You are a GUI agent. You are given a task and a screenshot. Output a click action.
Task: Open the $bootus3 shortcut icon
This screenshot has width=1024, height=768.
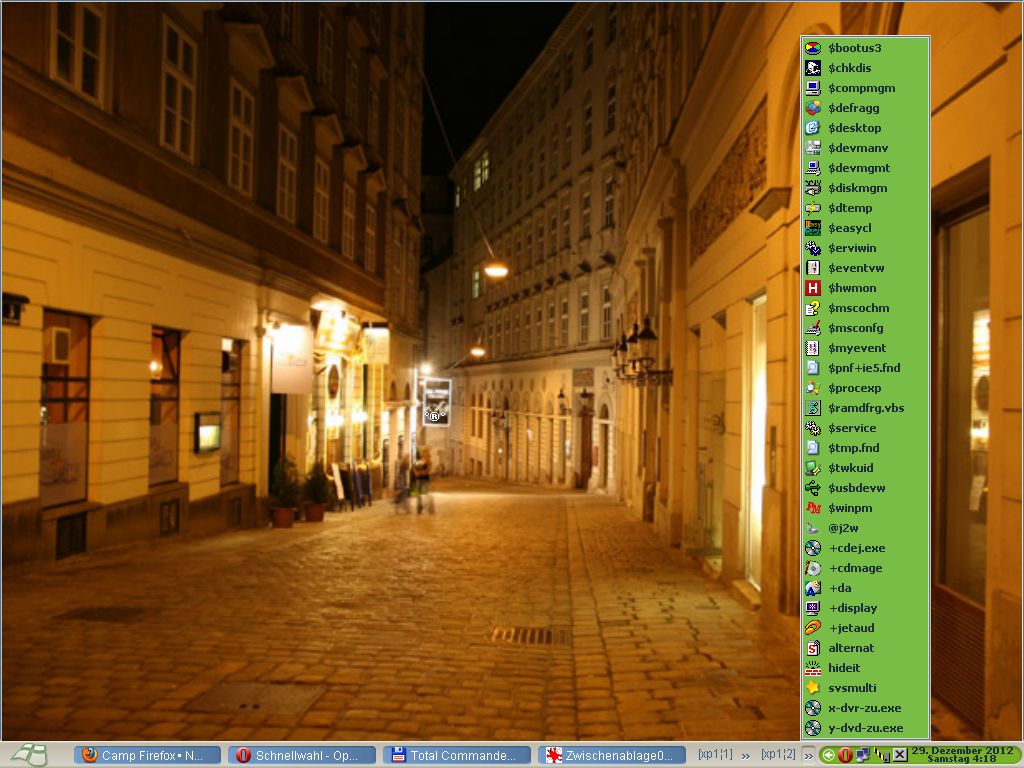point(813,48)
